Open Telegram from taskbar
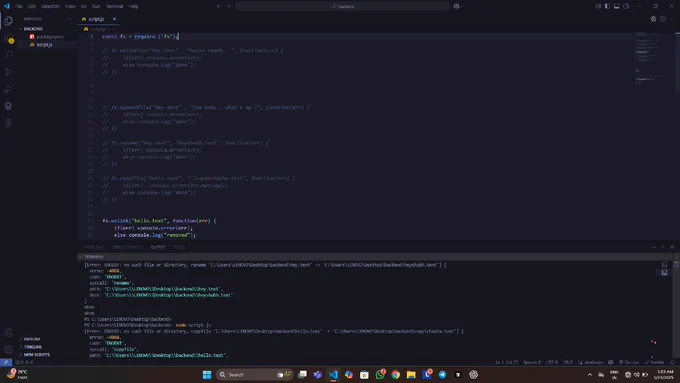680x383 pixels. click(x=442, y=375)
